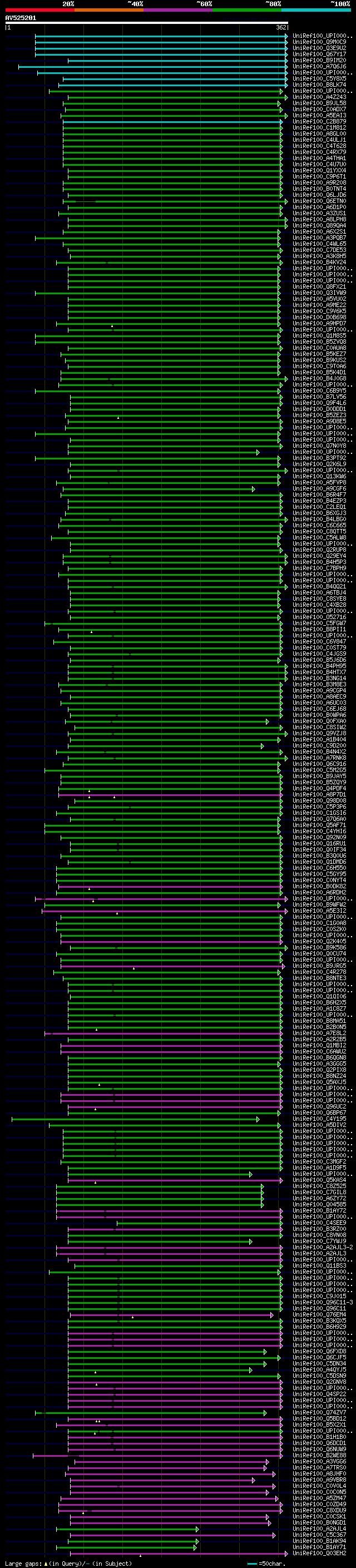Click the query end position 362
This screenshot has height=1568, width=356.
click(x=281, y=27)
